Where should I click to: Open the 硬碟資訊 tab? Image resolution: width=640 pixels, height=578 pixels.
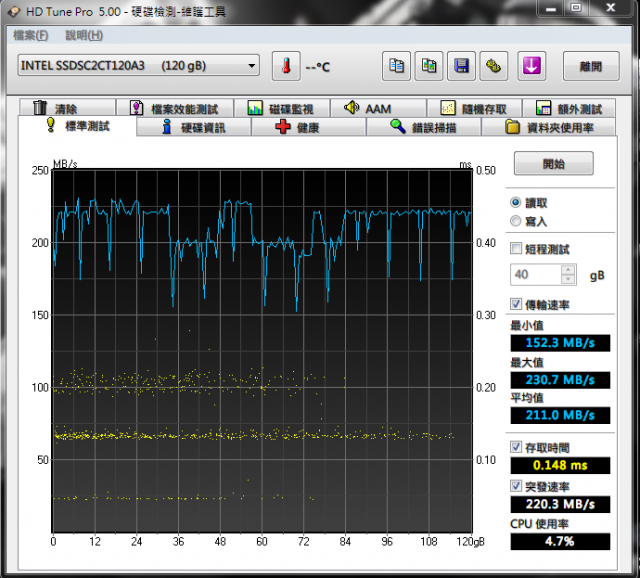click(194, 127)
